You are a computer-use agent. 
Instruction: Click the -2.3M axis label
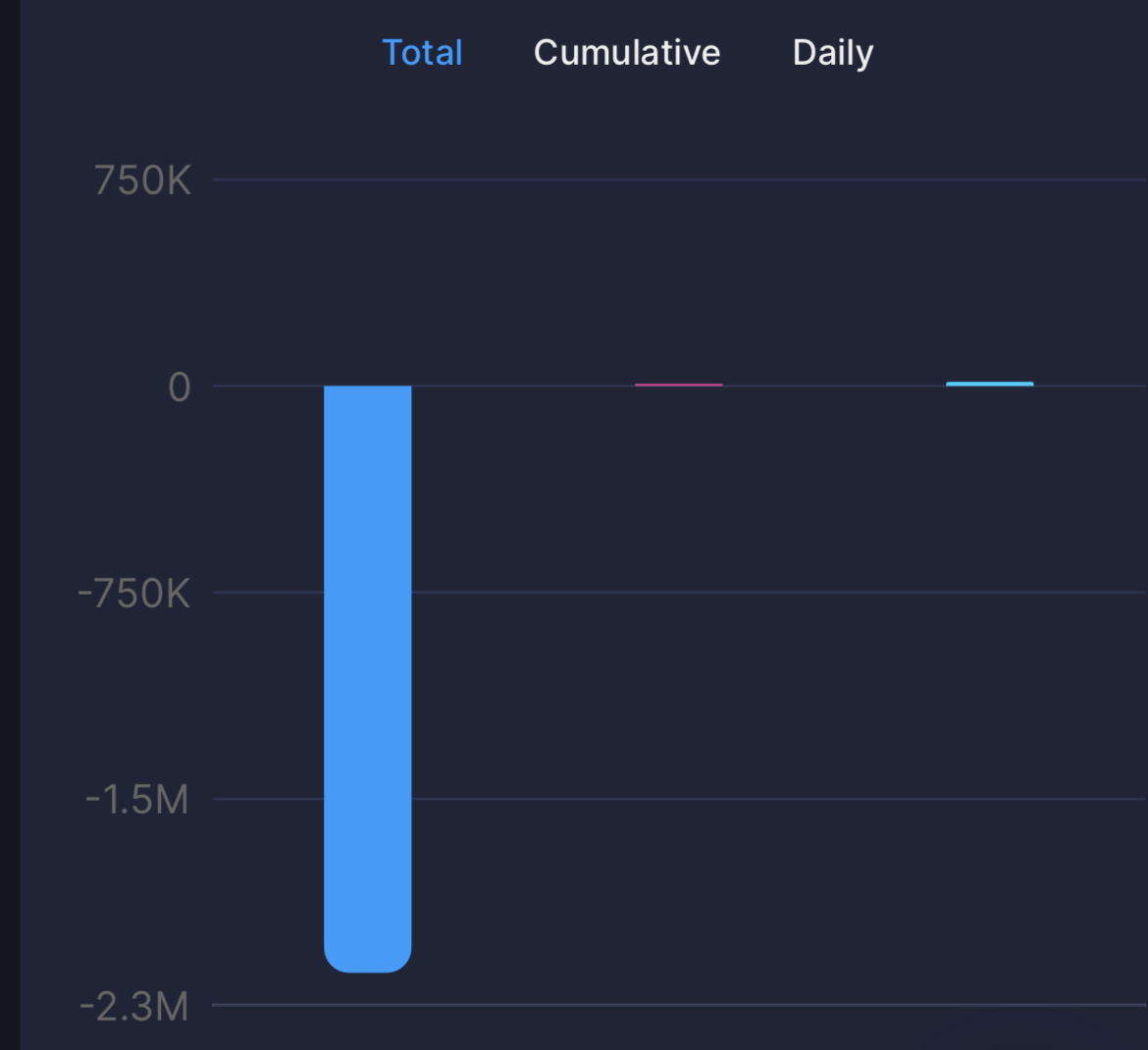(x=134, y=1007)
